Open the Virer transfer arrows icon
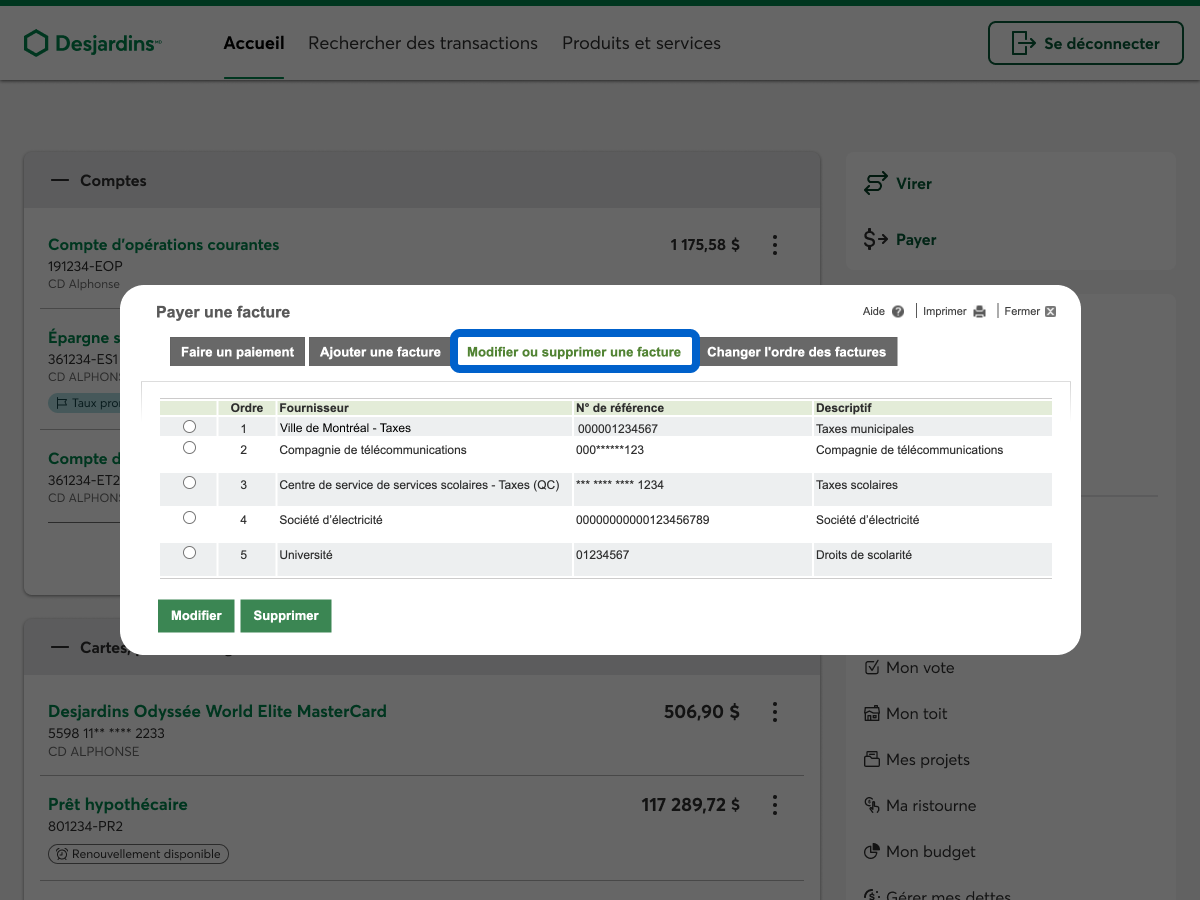This screenshot has height=900, width=1200. pos(876,184)
